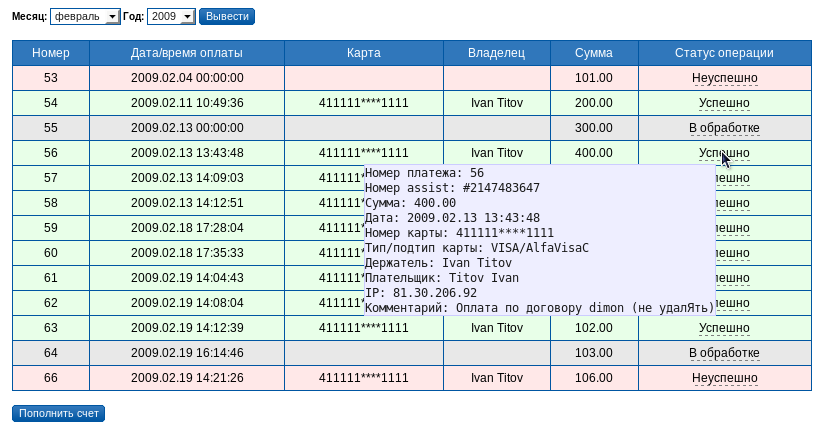Click the Владелец column header
This screenshot has height=432, width=820.
point(497,53)
